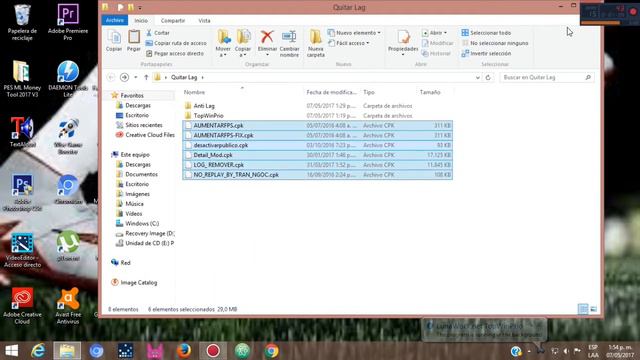Switch to the Inicio tab
This screenshot has width=640, height=360.
(x=141, y=20)
